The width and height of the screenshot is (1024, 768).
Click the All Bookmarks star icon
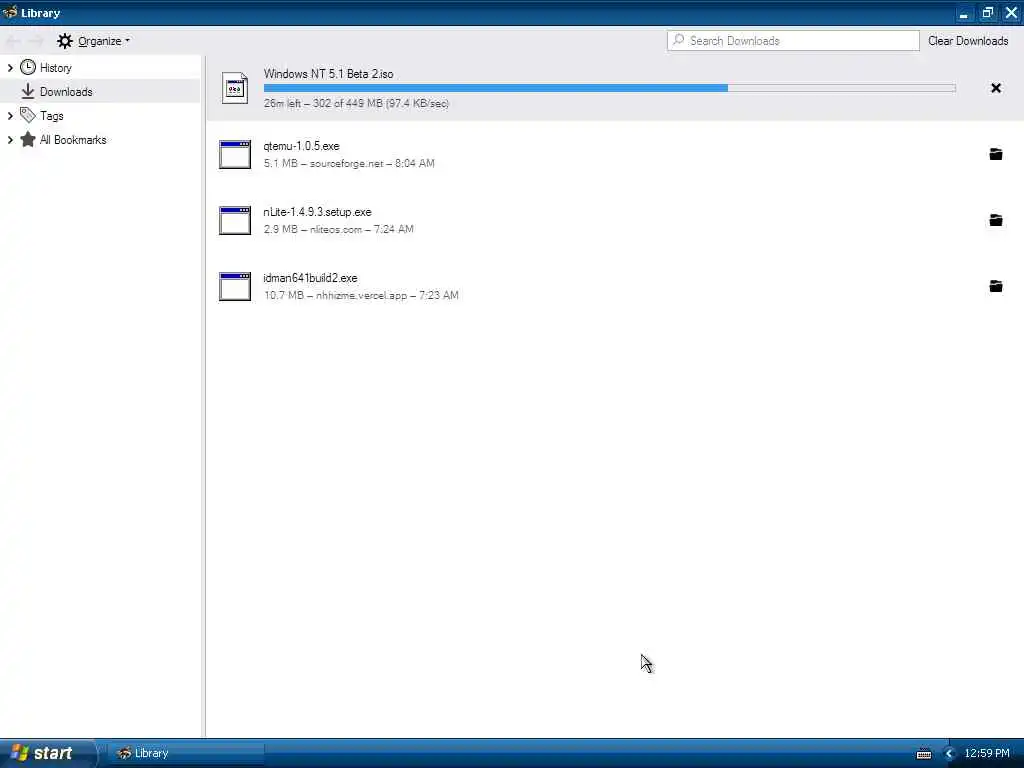[28, 140]
